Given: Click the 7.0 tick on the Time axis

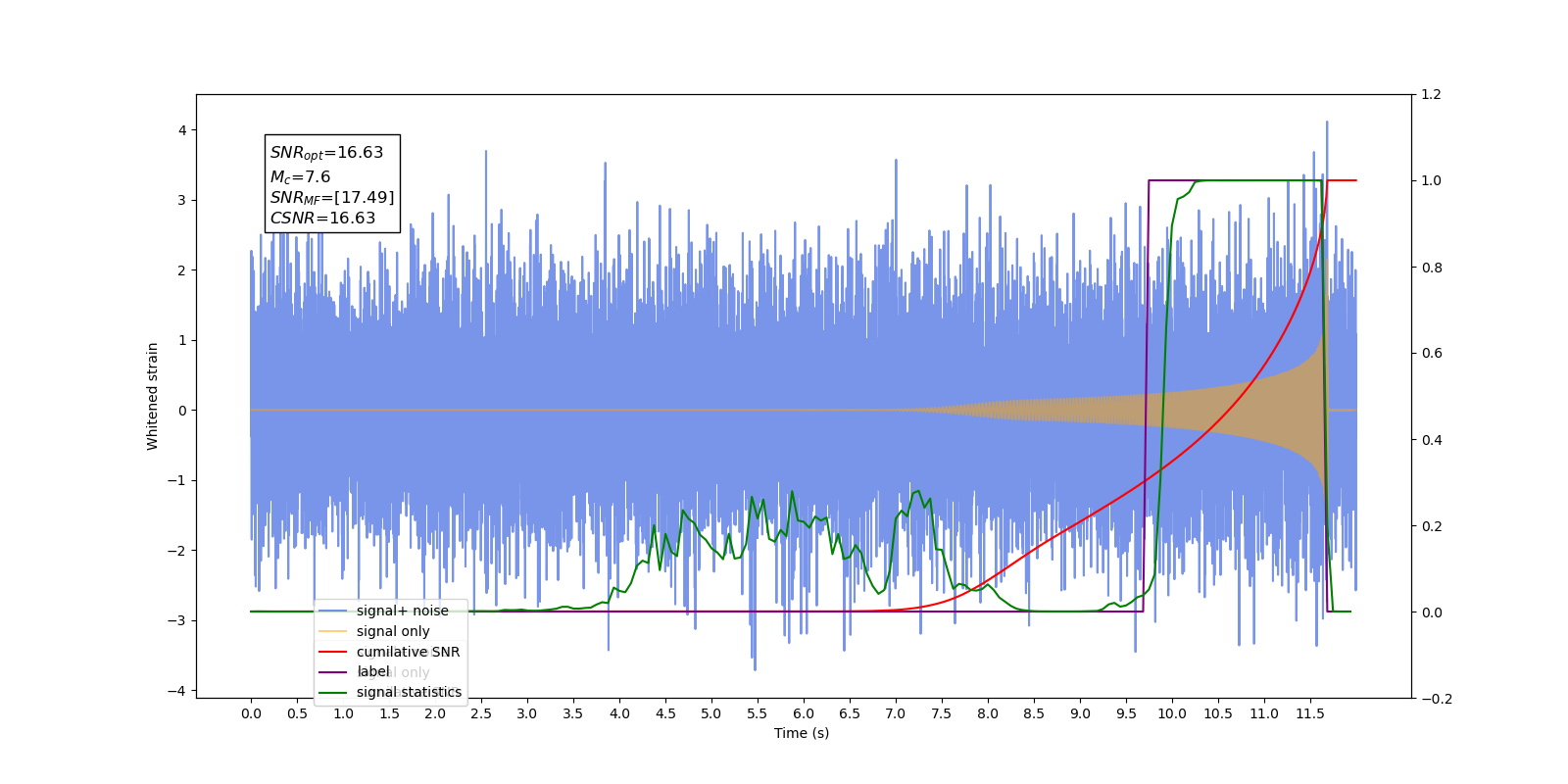Looking at the screenshot, I should click(896, 713).
